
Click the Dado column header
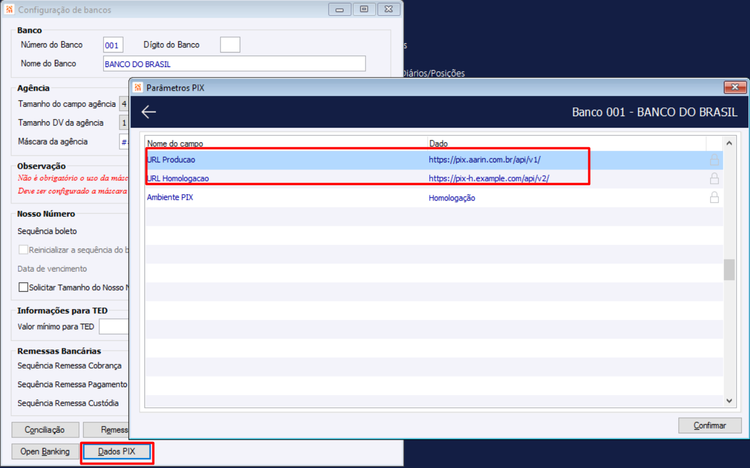pyautogui.click(x=439, y=144)
